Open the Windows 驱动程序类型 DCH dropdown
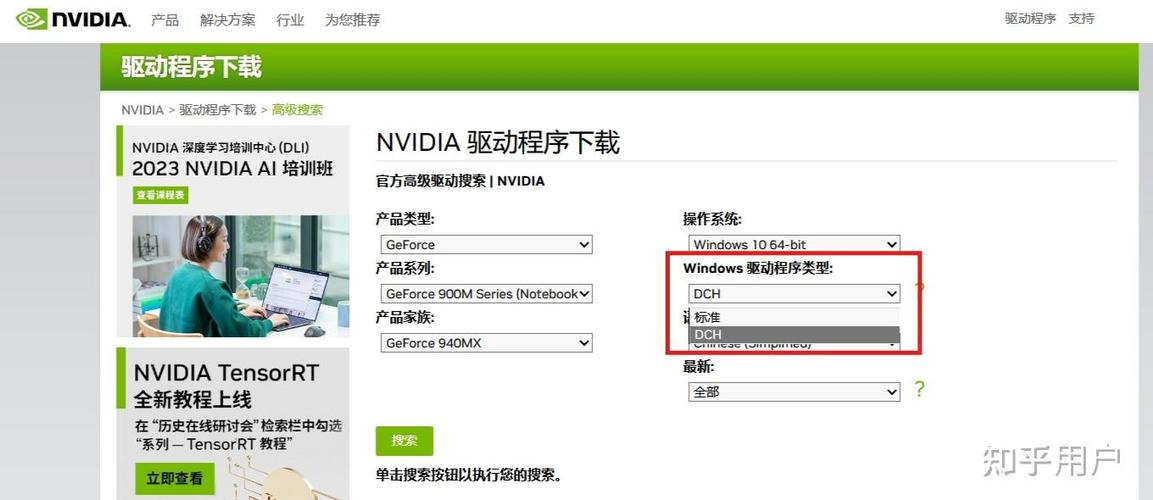This screenshot has width=1153, height=500. 794,293
